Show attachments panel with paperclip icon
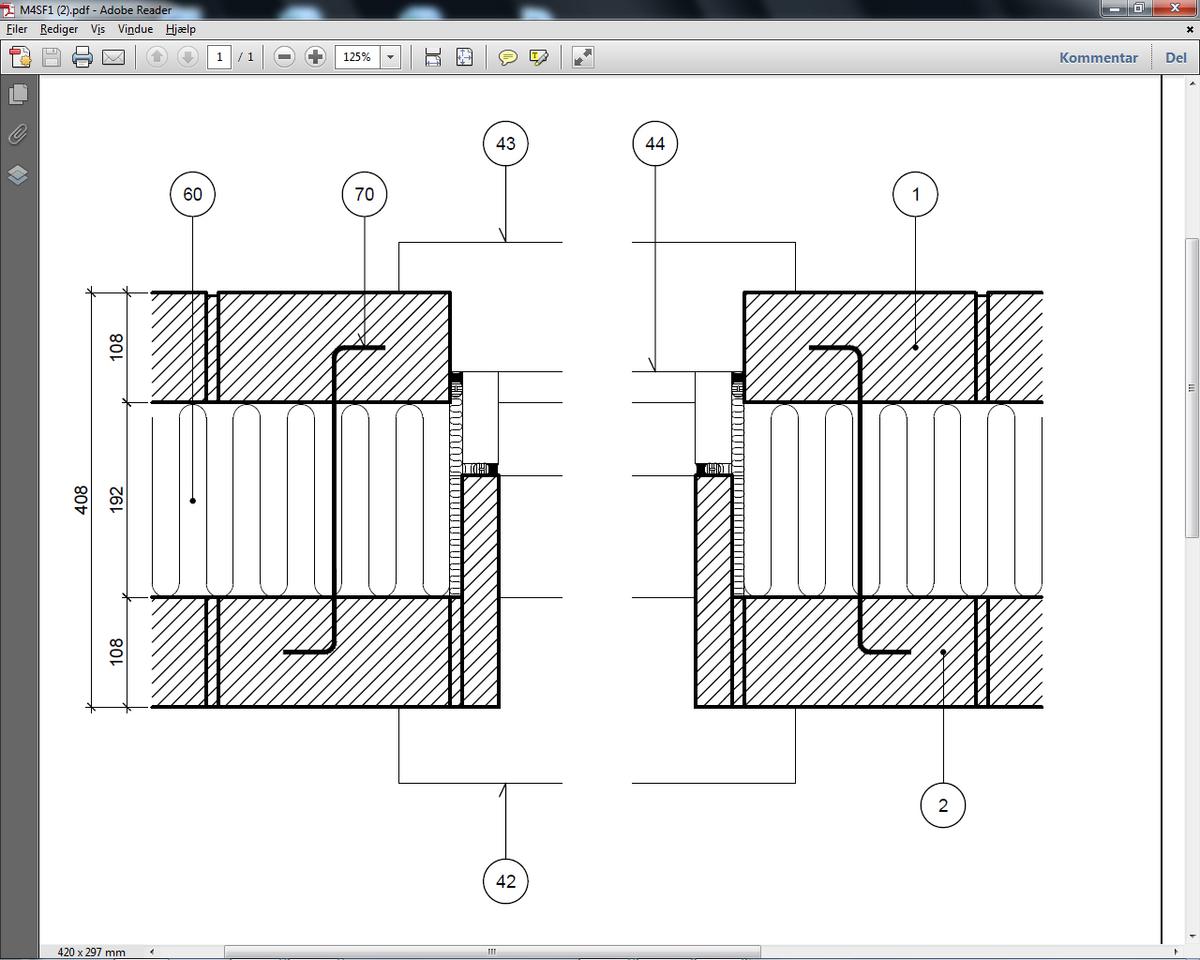 click(18, 134)
